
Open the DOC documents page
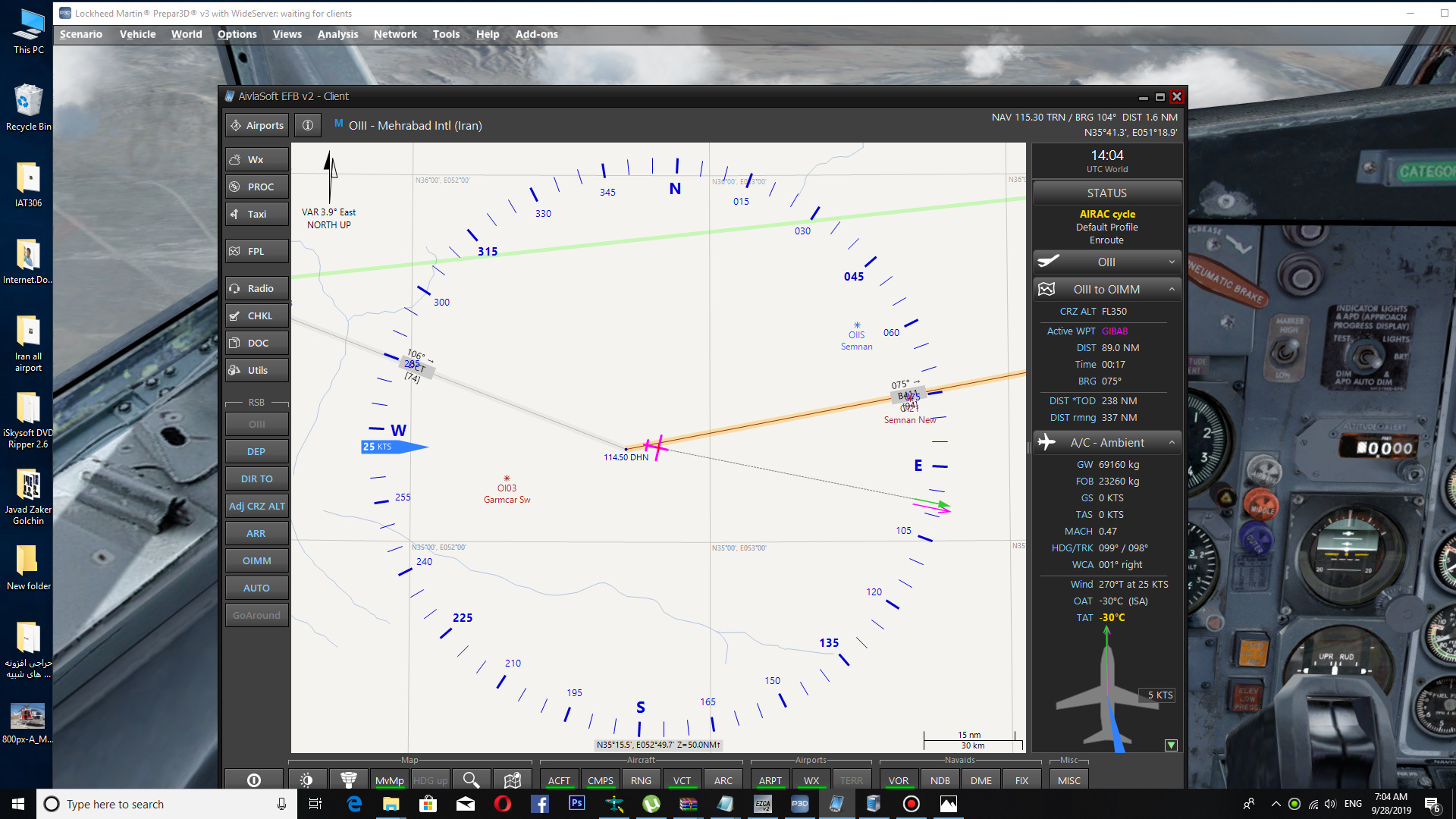tap(257, 343)
